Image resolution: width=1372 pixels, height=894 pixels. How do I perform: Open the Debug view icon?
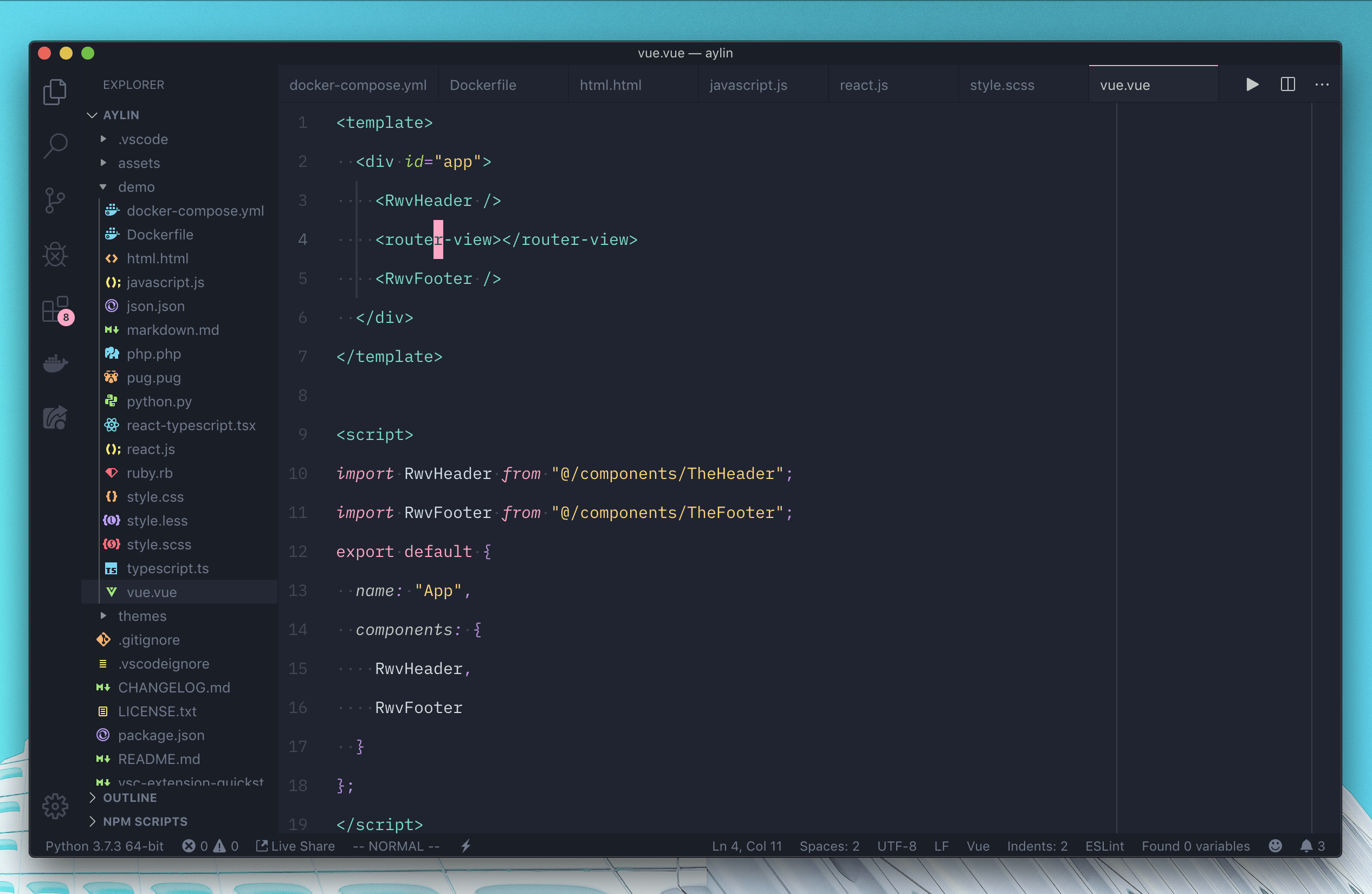(55, 254)
